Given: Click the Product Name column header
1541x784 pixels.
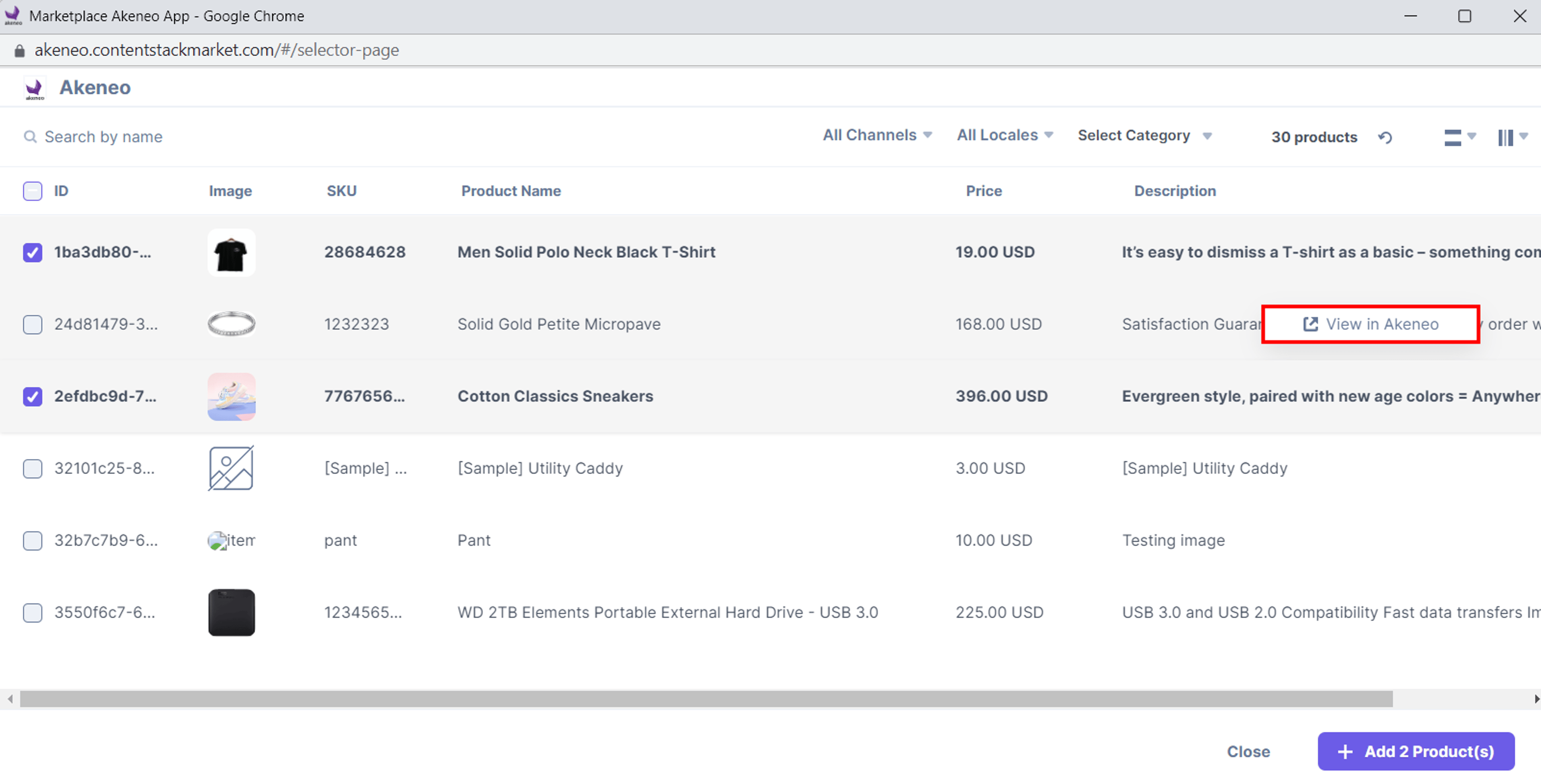Looking at the screenshot, I should [511, 191].
